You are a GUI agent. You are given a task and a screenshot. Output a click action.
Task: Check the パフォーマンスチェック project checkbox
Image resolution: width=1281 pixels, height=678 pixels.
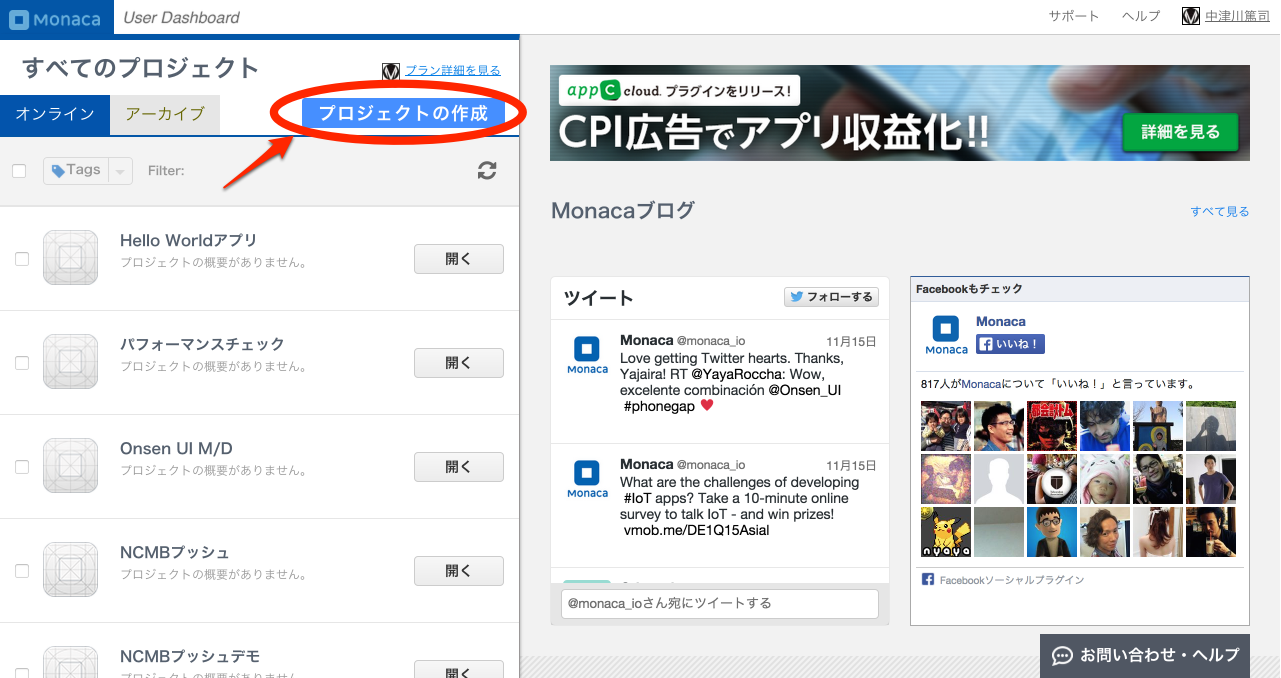[22, 363]
